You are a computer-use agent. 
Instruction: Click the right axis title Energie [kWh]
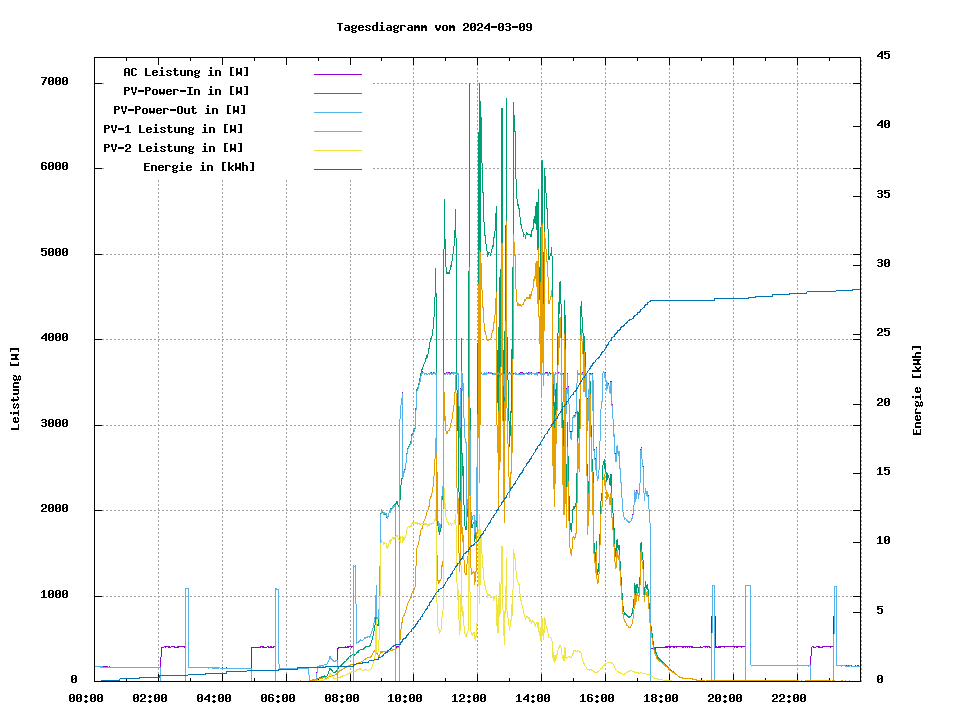917,390
